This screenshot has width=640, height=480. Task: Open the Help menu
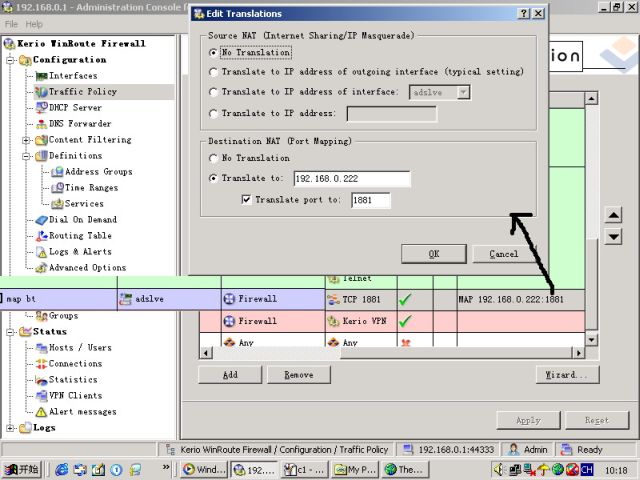[34, 24]
